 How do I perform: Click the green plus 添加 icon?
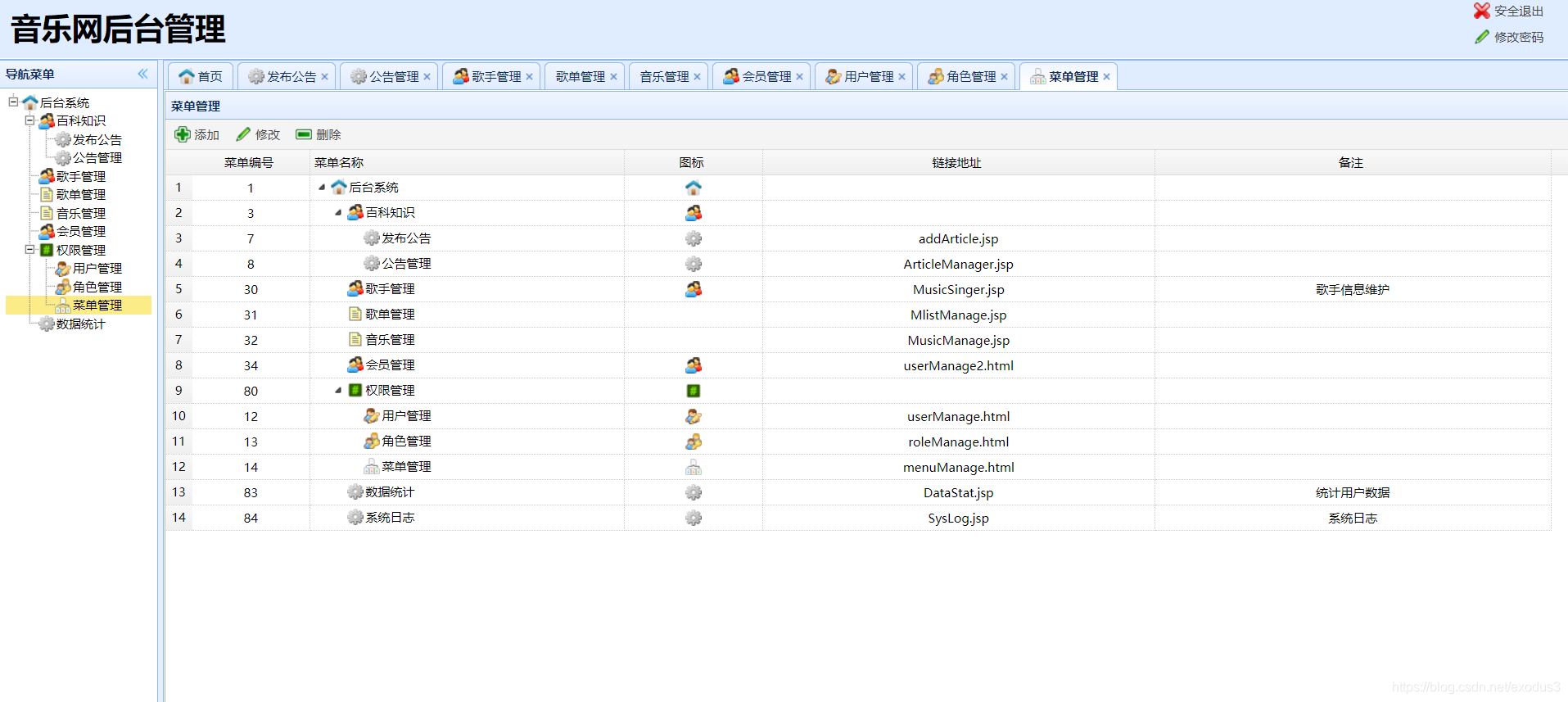coord(183,134)
